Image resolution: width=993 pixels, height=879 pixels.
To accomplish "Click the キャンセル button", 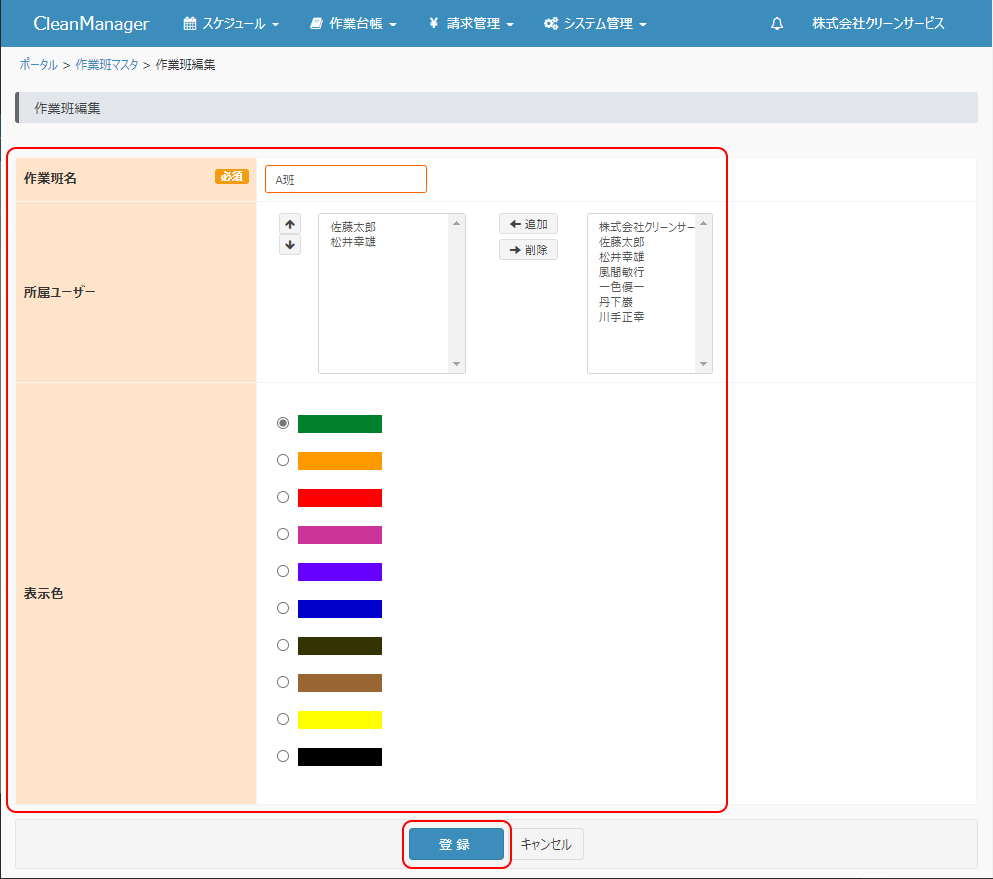I will tap(546, 844).
